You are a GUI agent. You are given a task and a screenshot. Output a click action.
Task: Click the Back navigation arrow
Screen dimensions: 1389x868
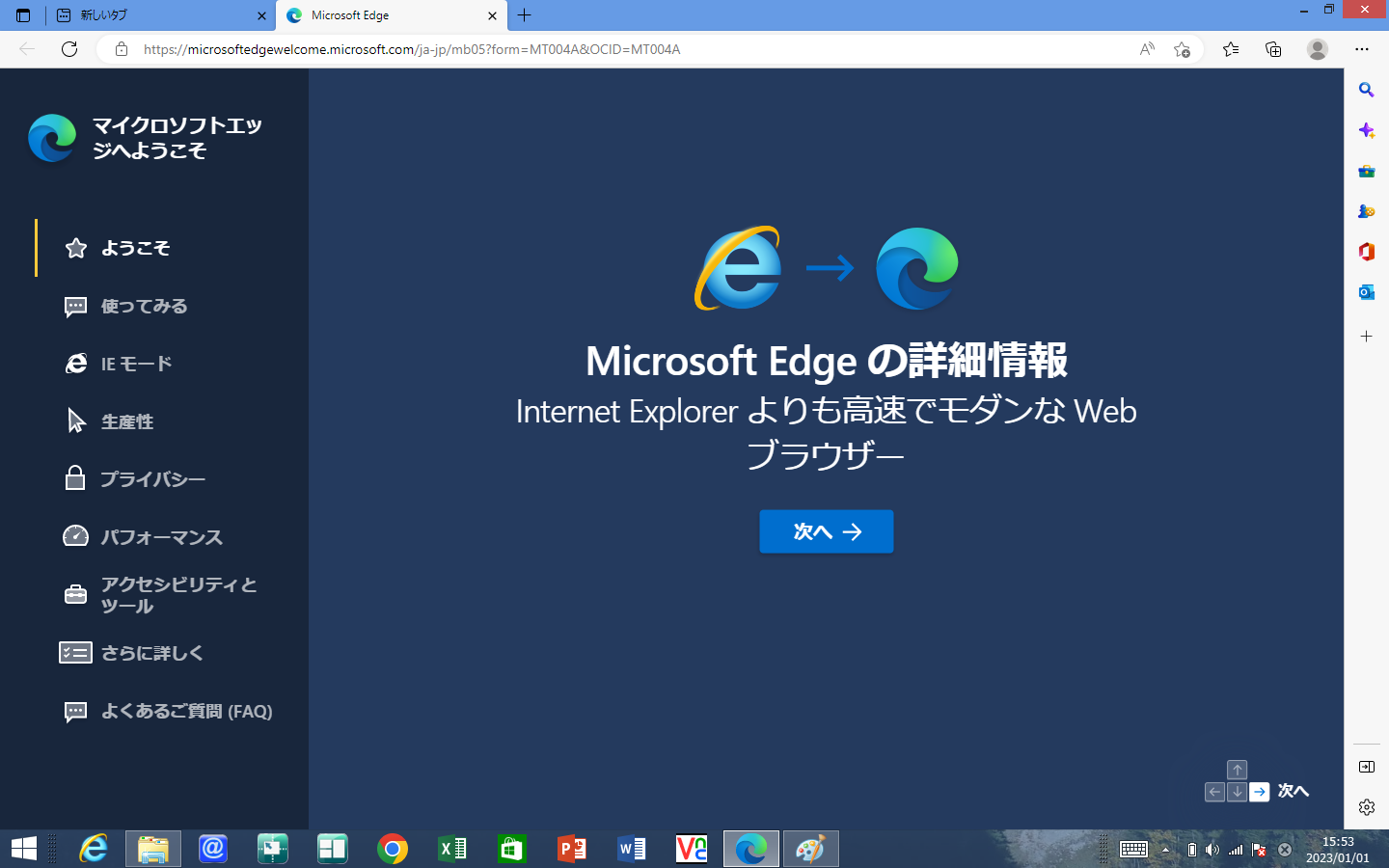point(27,49)
